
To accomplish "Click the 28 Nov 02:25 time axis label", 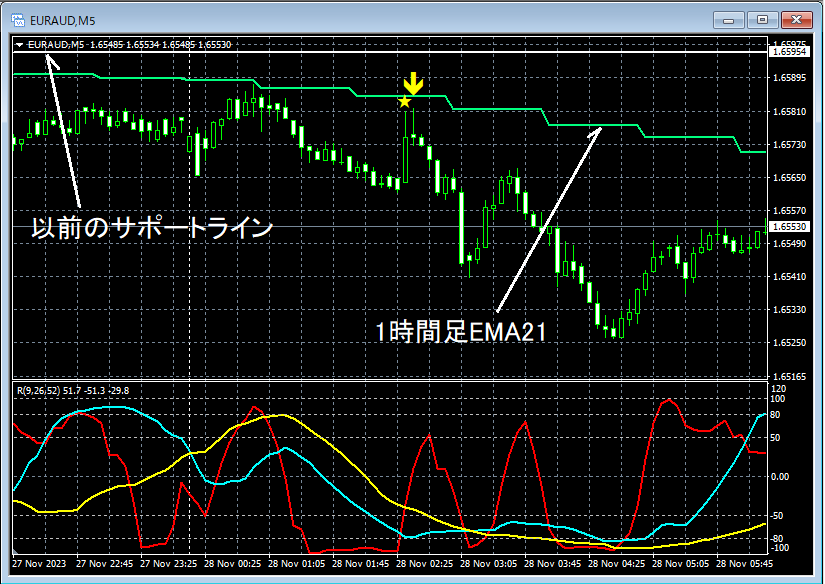I will (x=425, y=563).
